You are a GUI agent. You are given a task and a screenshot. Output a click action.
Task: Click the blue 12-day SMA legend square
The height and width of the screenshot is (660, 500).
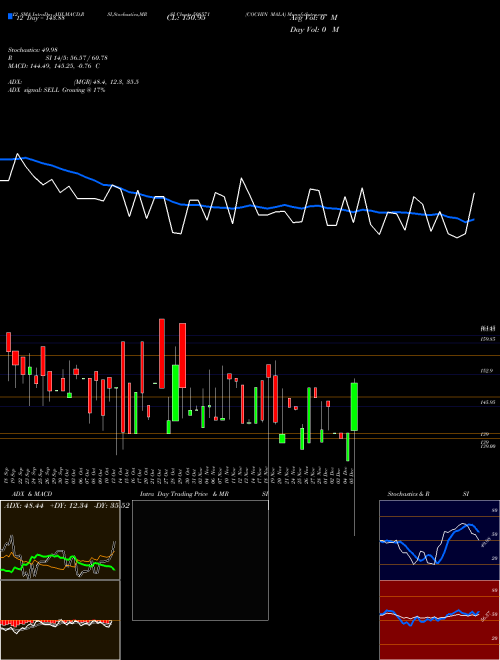[10, 16]
